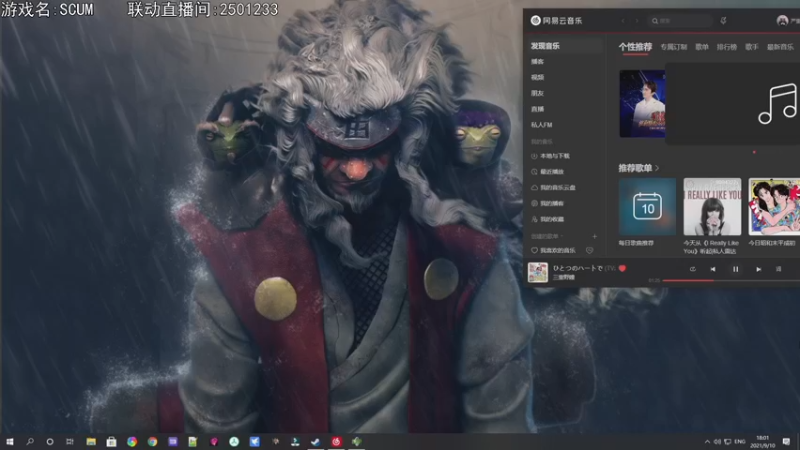Click the banner carousel red dot indicator
The image size is (800, 450).
(x=754, y=152)
